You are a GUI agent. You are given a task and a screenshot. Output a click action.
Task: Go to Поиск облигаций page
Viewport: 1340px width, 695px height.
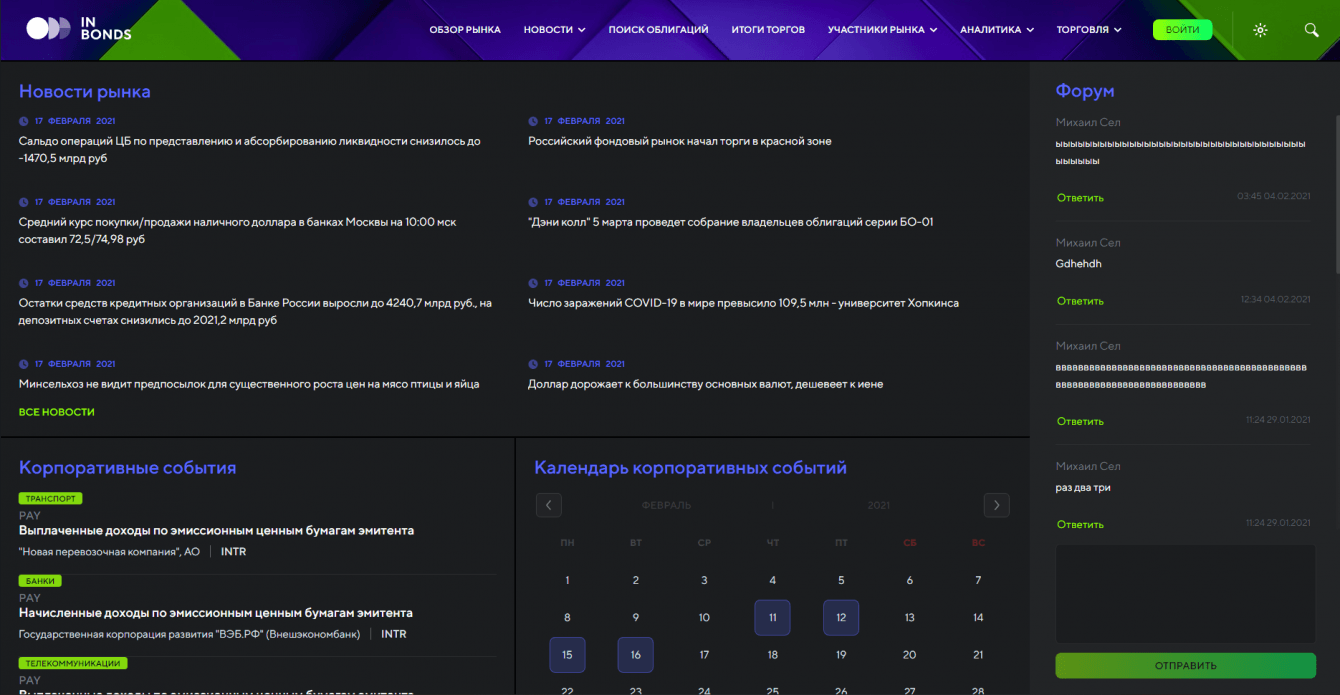point(658,30)
